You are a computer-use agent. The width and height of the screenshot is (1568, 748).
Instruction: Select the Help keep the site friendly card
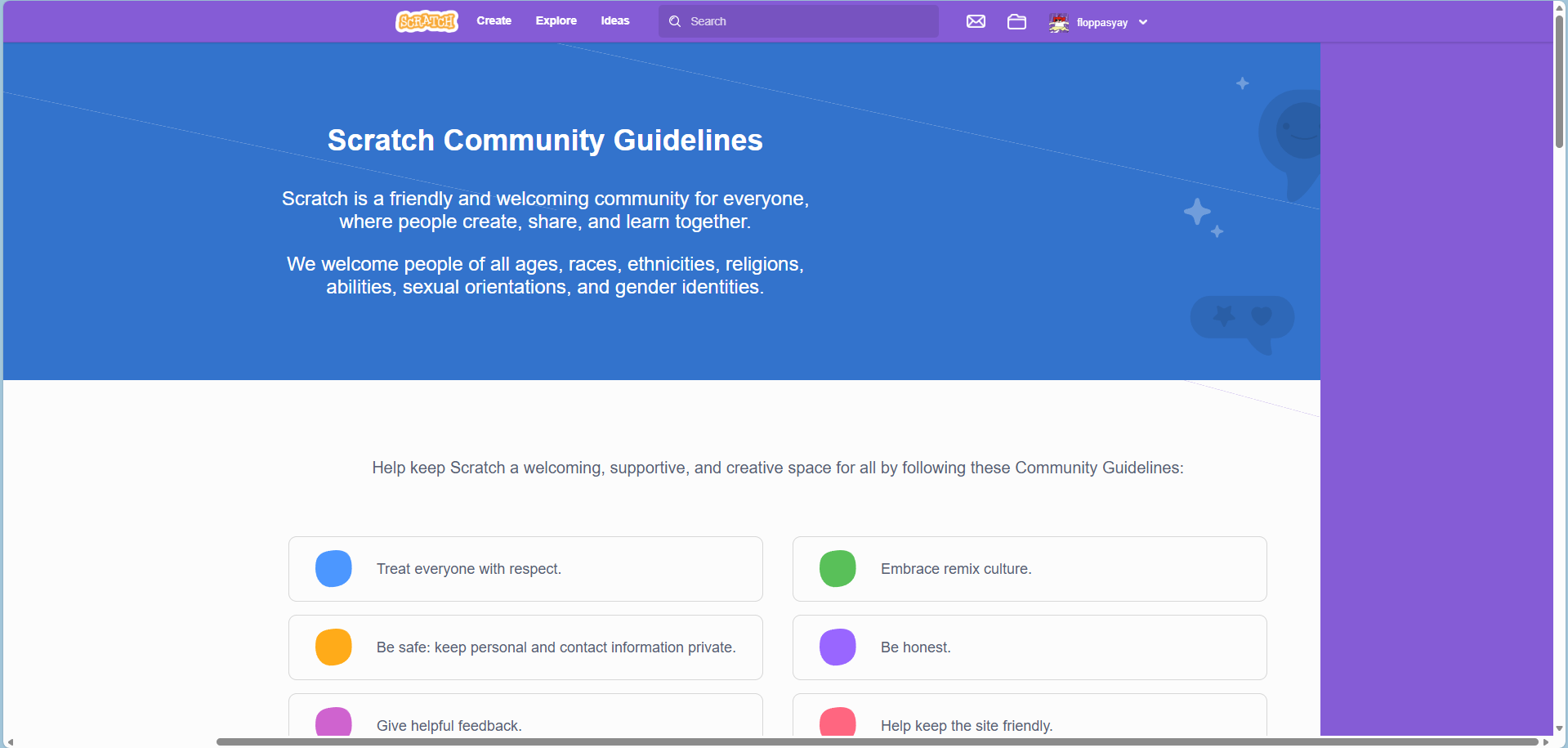pos(1030,715)
